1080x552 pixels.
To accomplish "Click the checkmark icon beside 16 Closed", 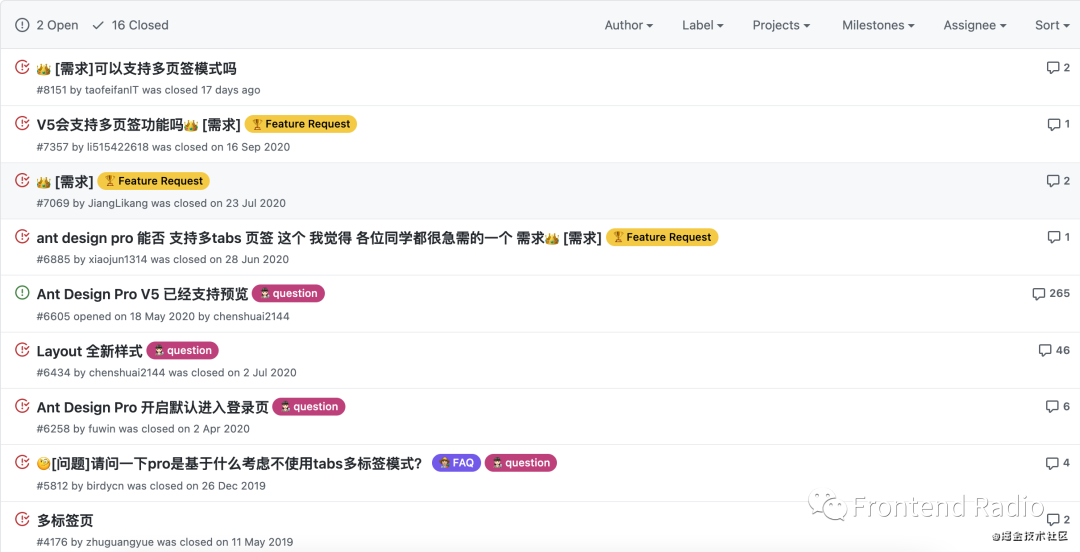I will click(x=98, y=25).
